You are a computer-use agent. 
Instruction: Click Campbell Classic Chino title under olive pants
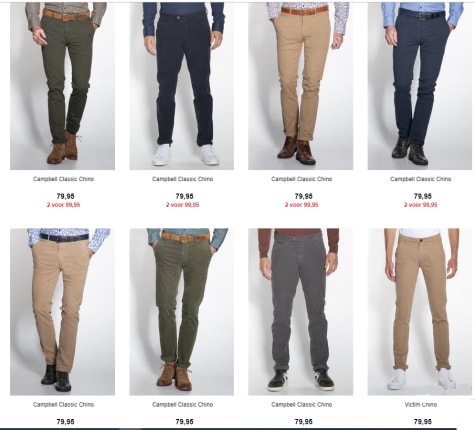click(x=183, y=405)
